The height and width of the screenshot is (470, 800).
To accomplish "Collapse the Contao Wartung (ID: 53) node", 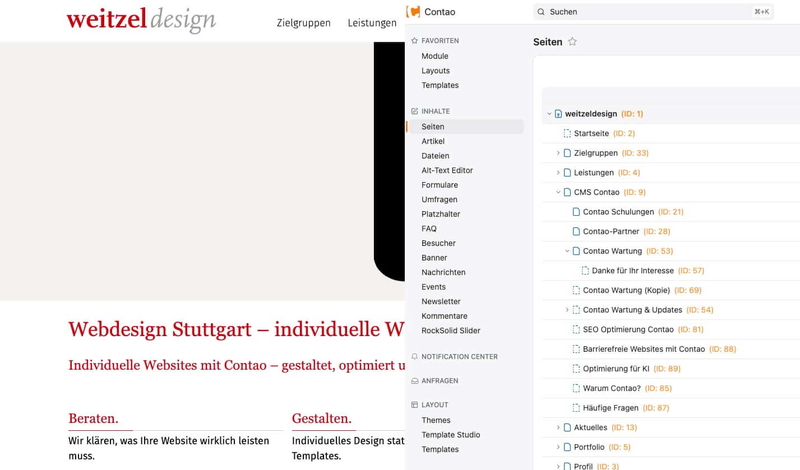I will pos(567,251).
